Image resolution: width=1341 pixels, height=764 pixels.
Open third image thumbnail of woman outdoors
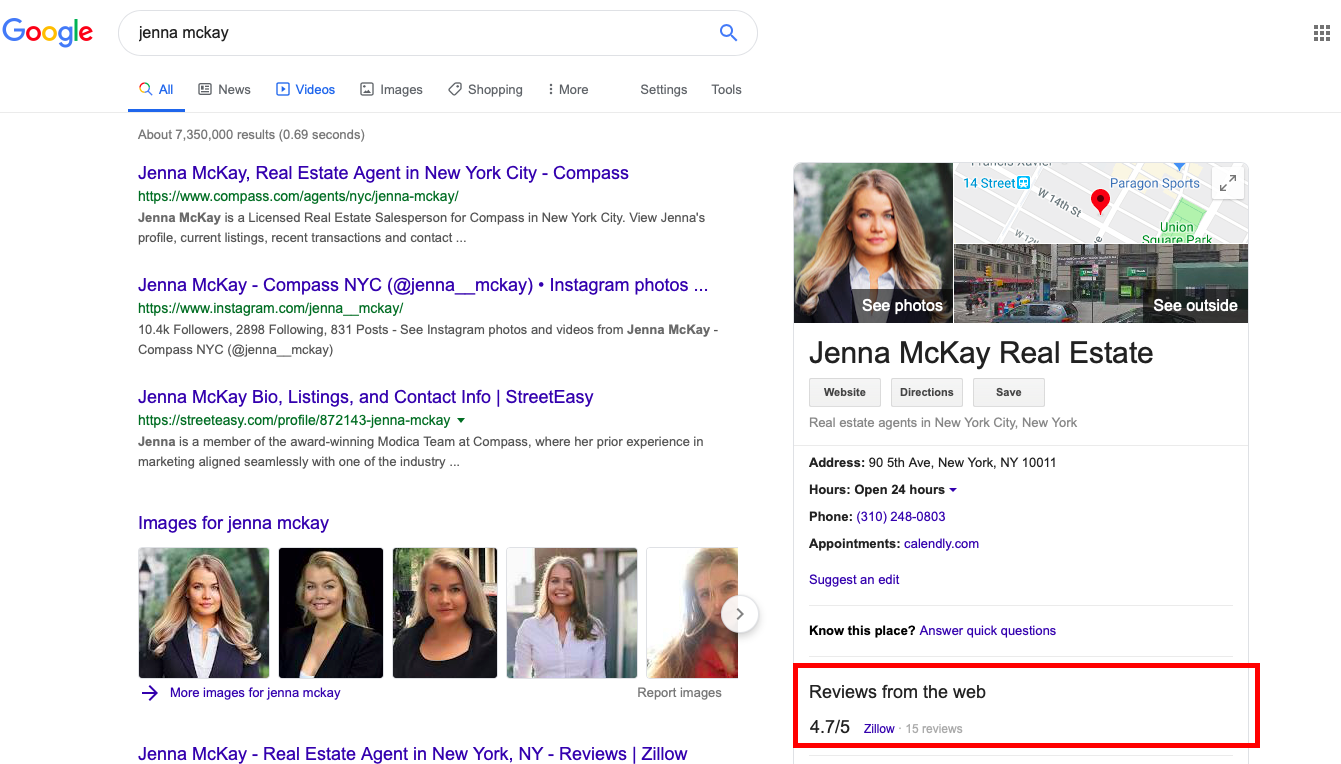[445, 613]
